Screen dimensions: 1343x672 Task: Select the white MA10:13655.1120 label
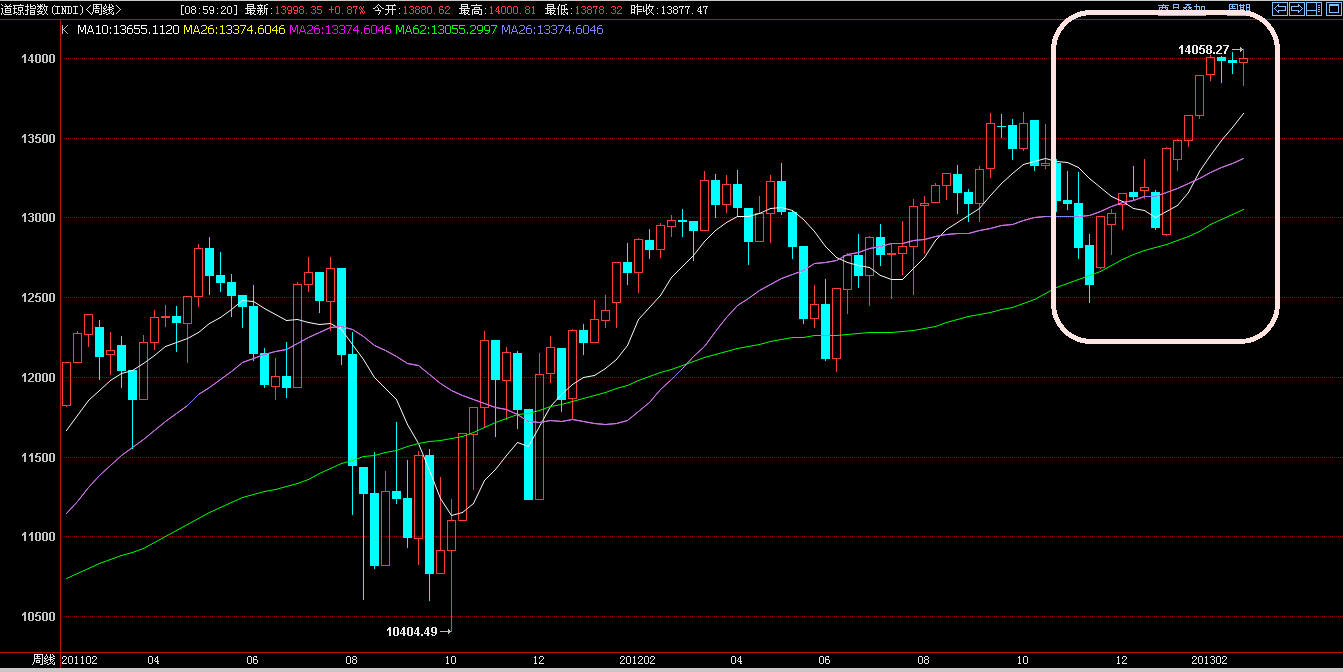coord(126,30)
